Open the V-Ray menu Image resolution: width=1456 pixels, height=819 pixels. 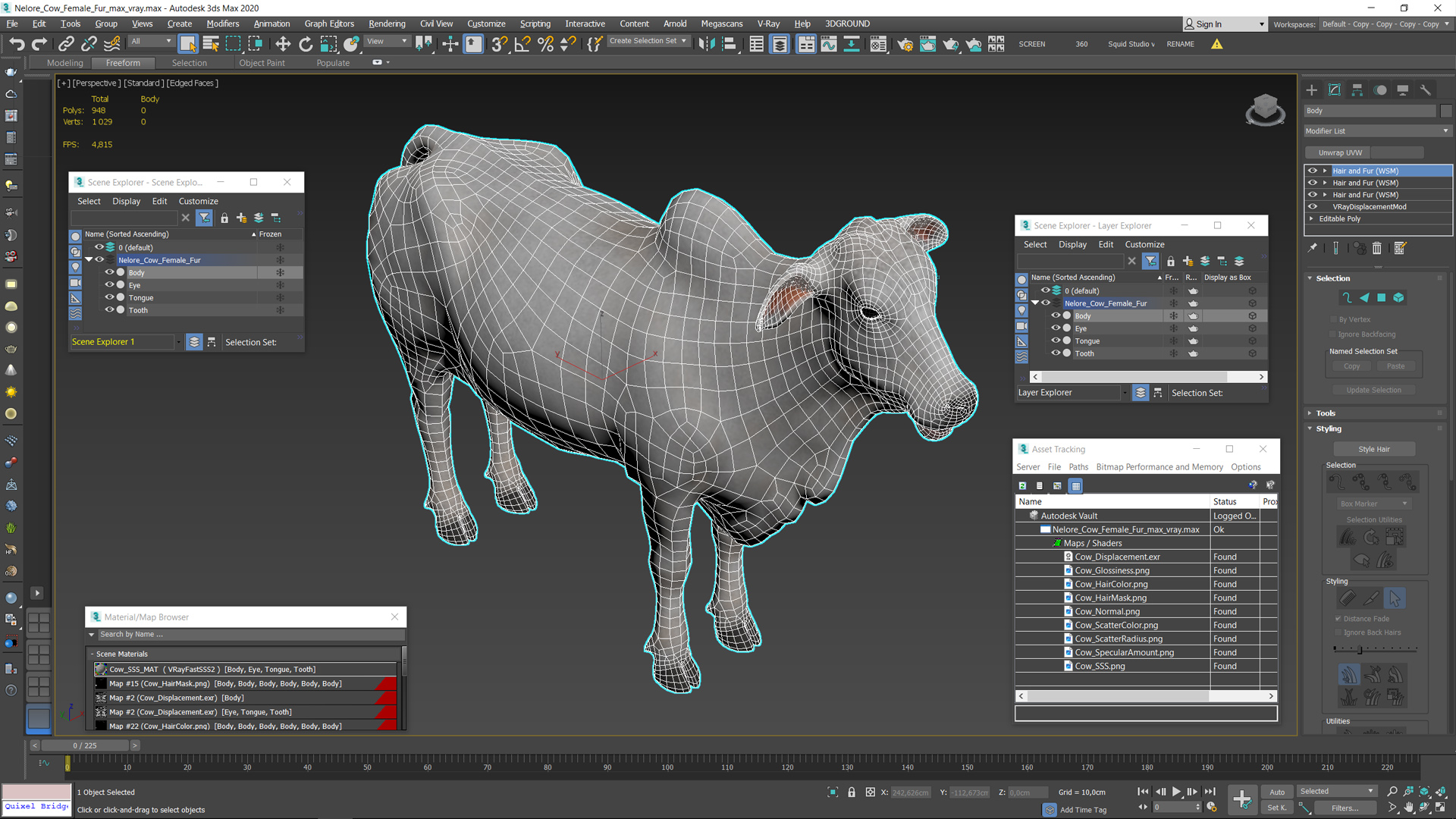pyautogui.click(x=768, y=24)
